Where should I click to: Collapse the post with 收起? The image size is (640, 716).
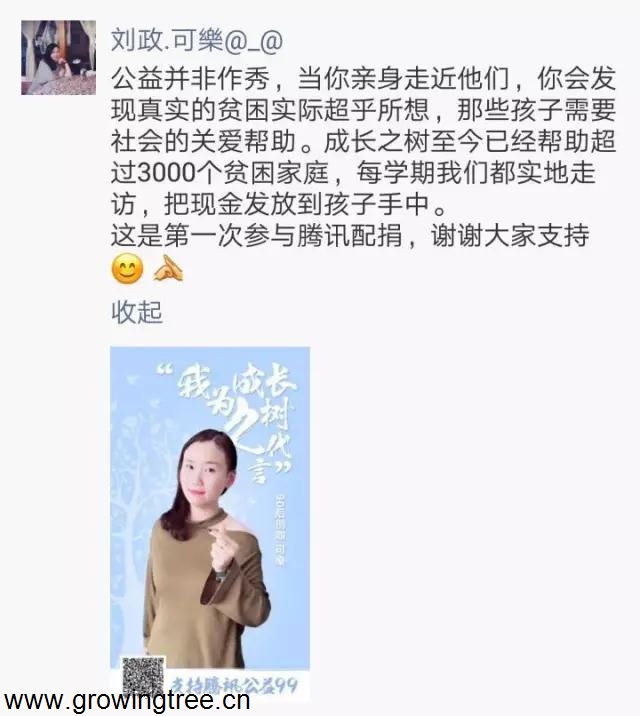137,312
